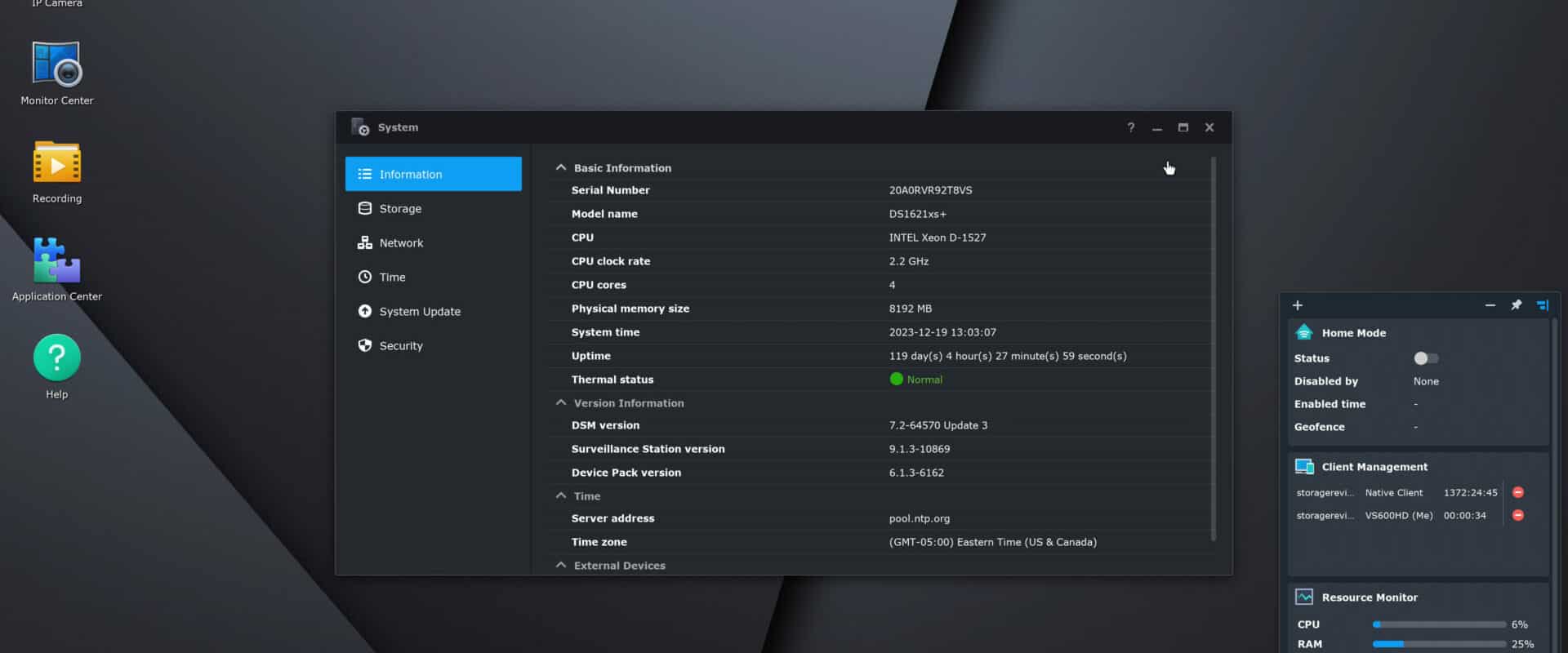This screenshot has height=653, width=1568.
Task: Collapse the External Devices section
Action: pyautogui.click(x=560, y=565)
